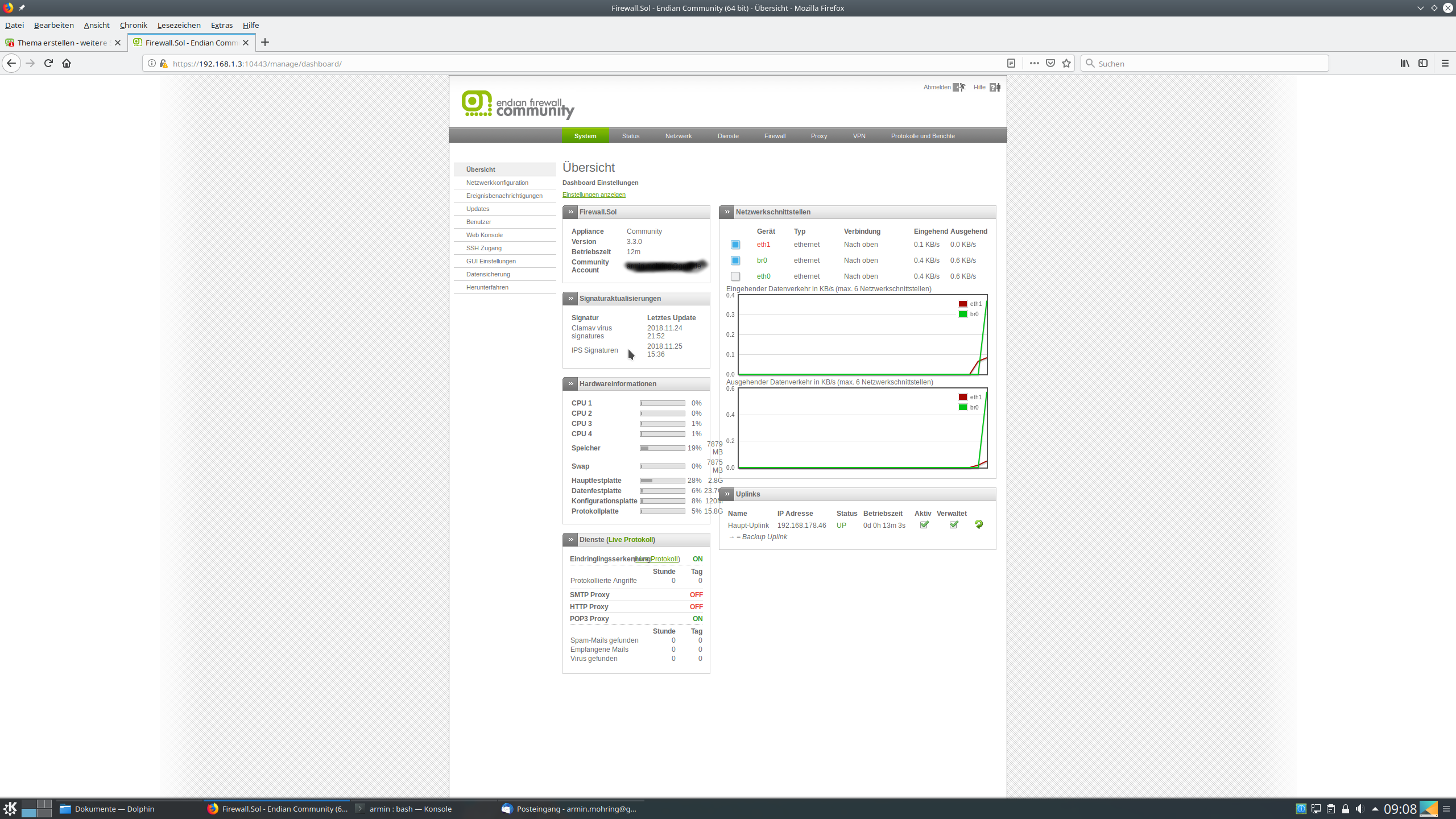Open Firefox hamburger menu
The width and height of the screenshot is (1456, 819).
tap(1445, 63)
